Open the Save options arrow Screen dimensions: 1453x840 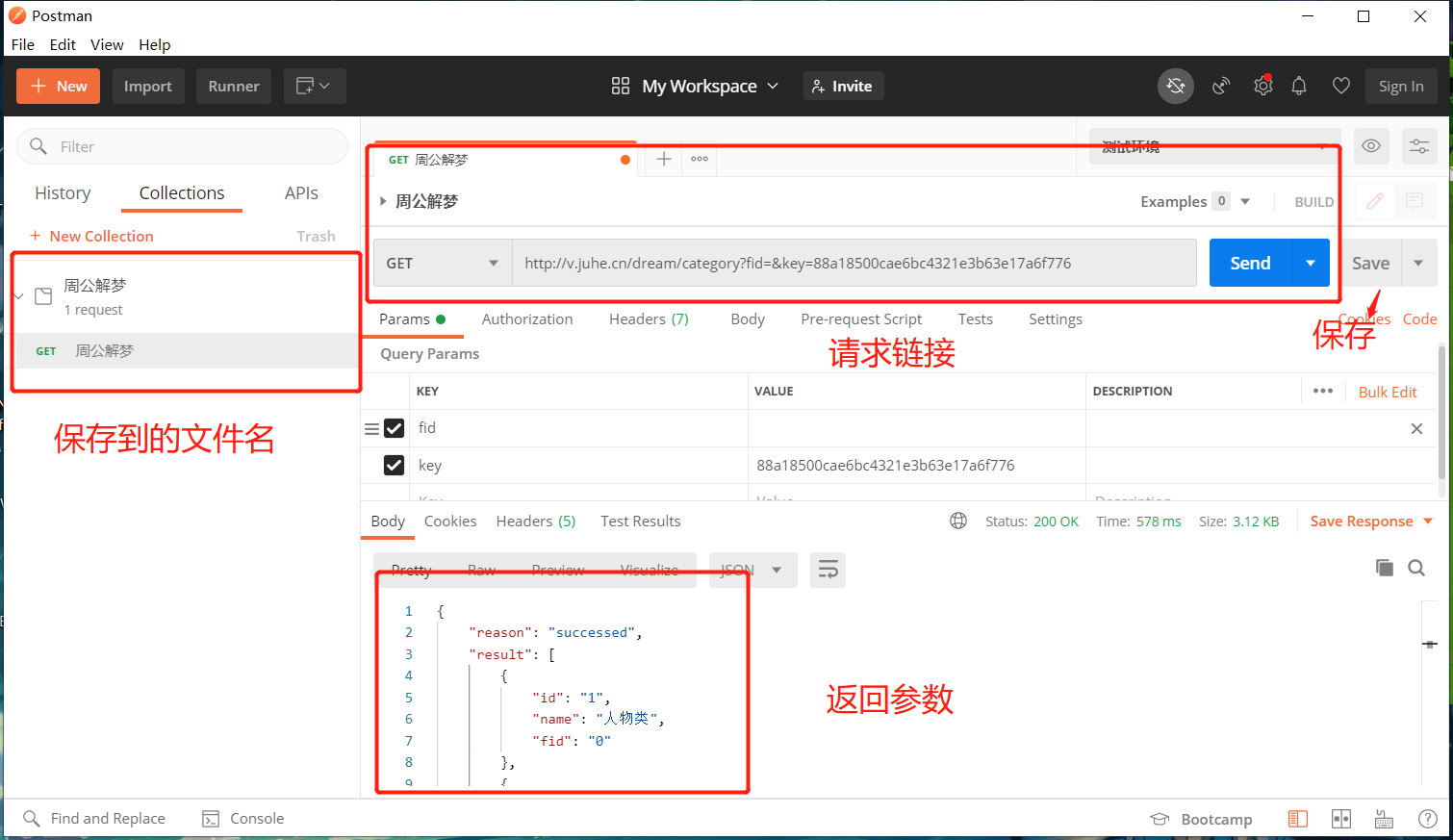[x=1418, y=263]
